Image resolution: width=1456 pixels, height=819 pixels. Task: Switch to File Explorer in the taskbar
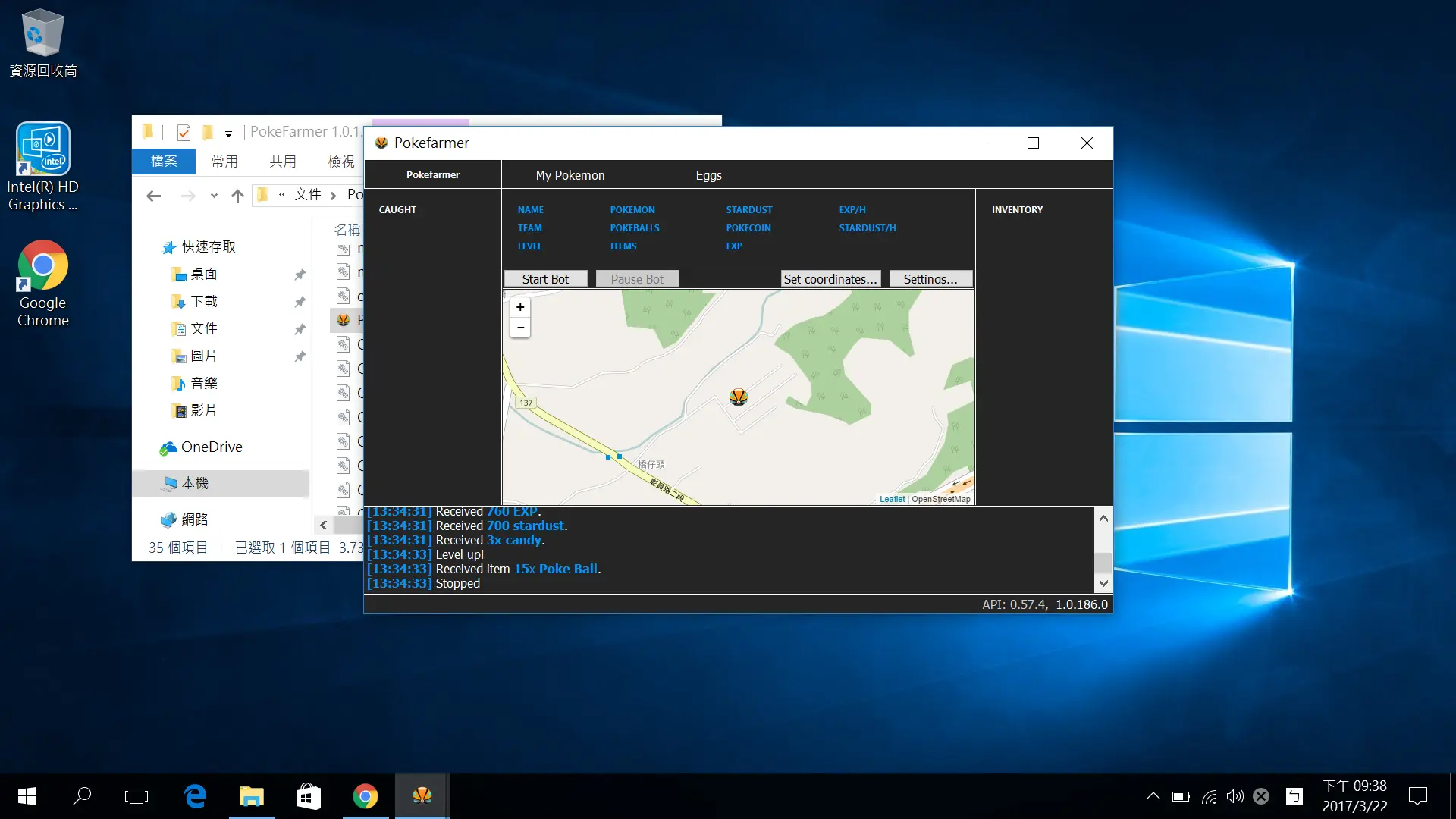point(251,796)
